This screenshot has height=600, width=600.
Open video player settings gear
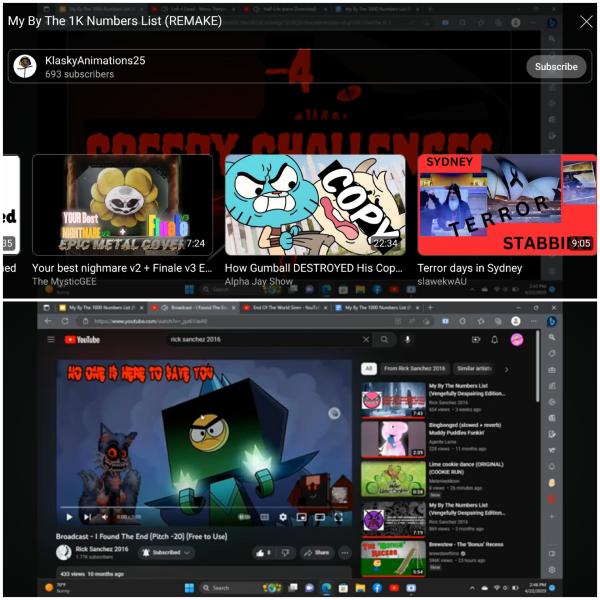[x=283, y=517]
